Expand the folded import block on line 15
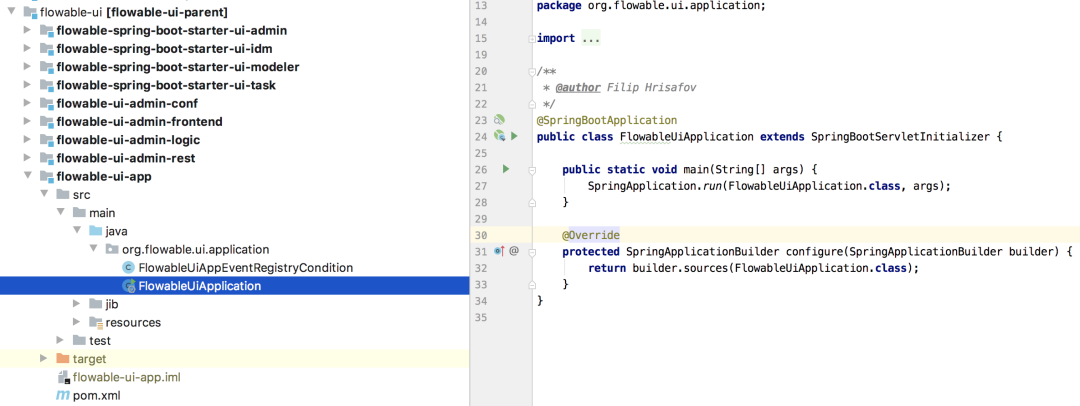 [x=532, y=39]
